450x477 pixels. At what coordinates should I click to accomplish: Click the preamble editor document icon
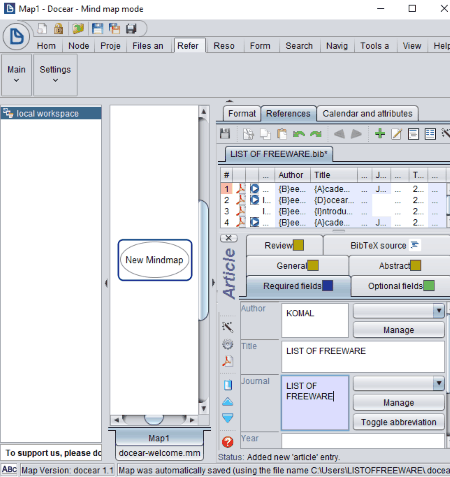point(413,134)
